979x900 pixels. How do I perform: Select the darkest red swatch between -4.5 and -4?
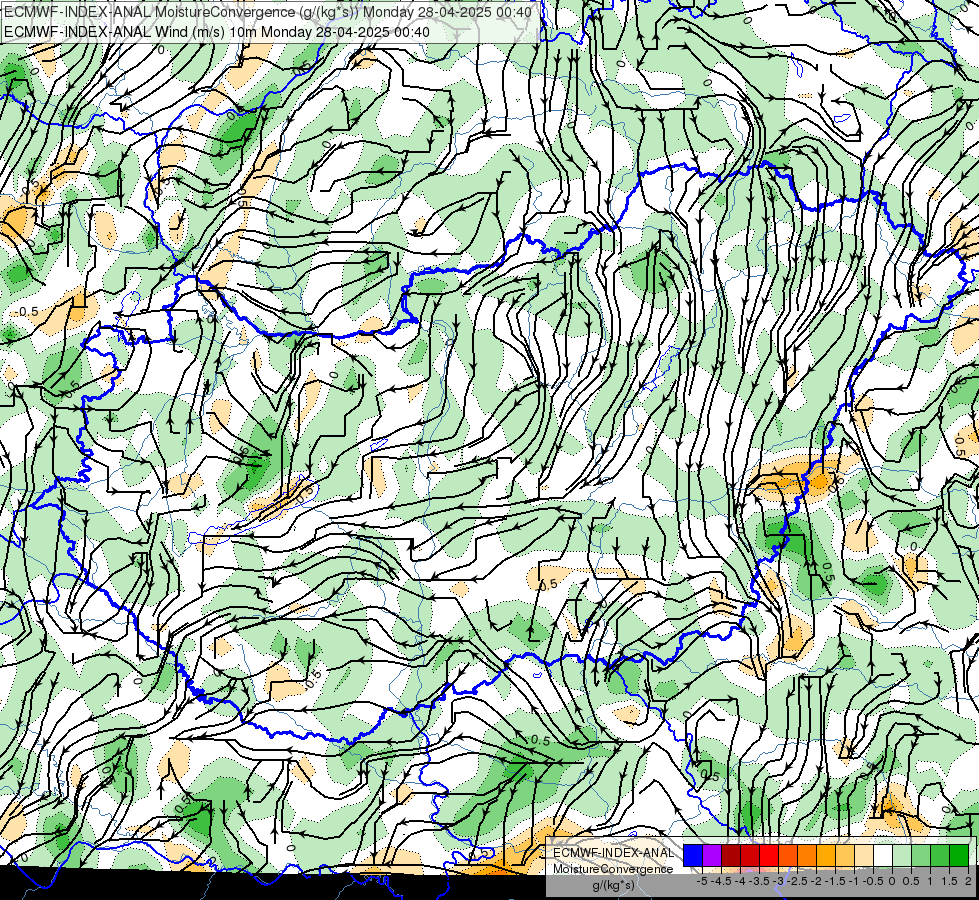click(x=731, y=856)
